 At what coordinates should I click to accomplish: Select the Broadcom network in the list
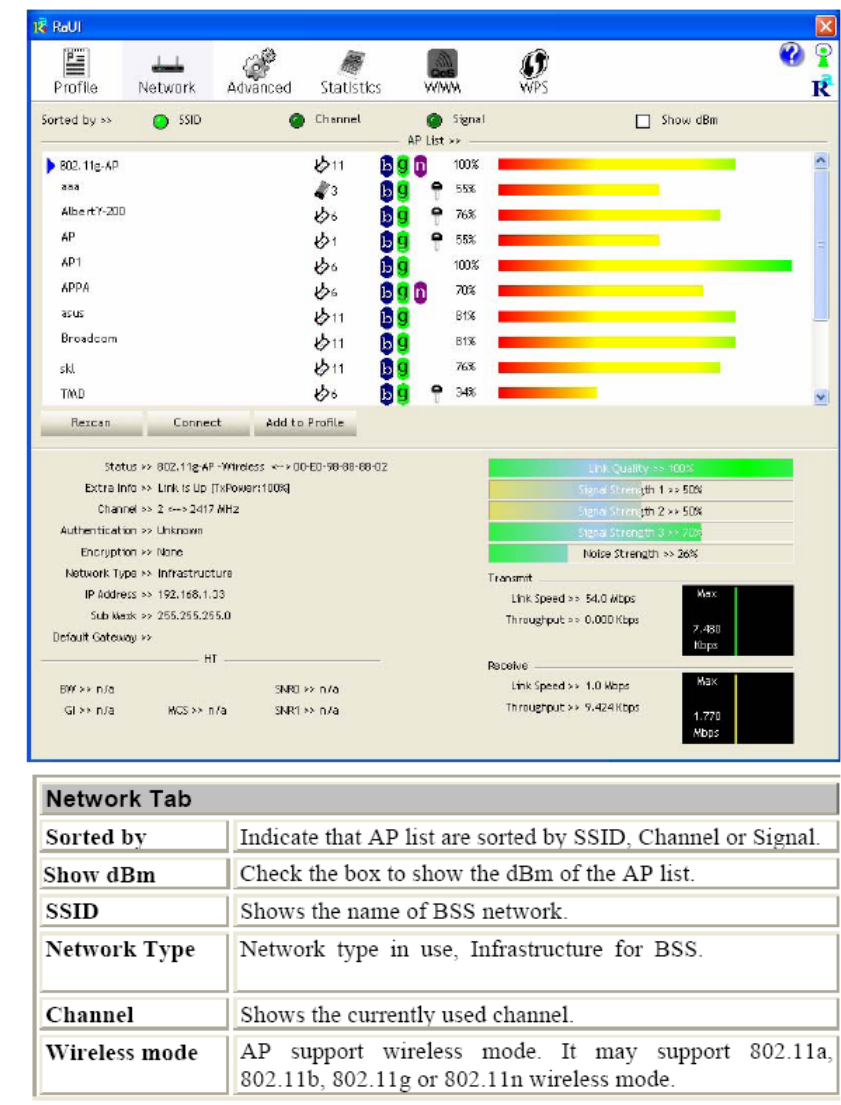point(427,342)
